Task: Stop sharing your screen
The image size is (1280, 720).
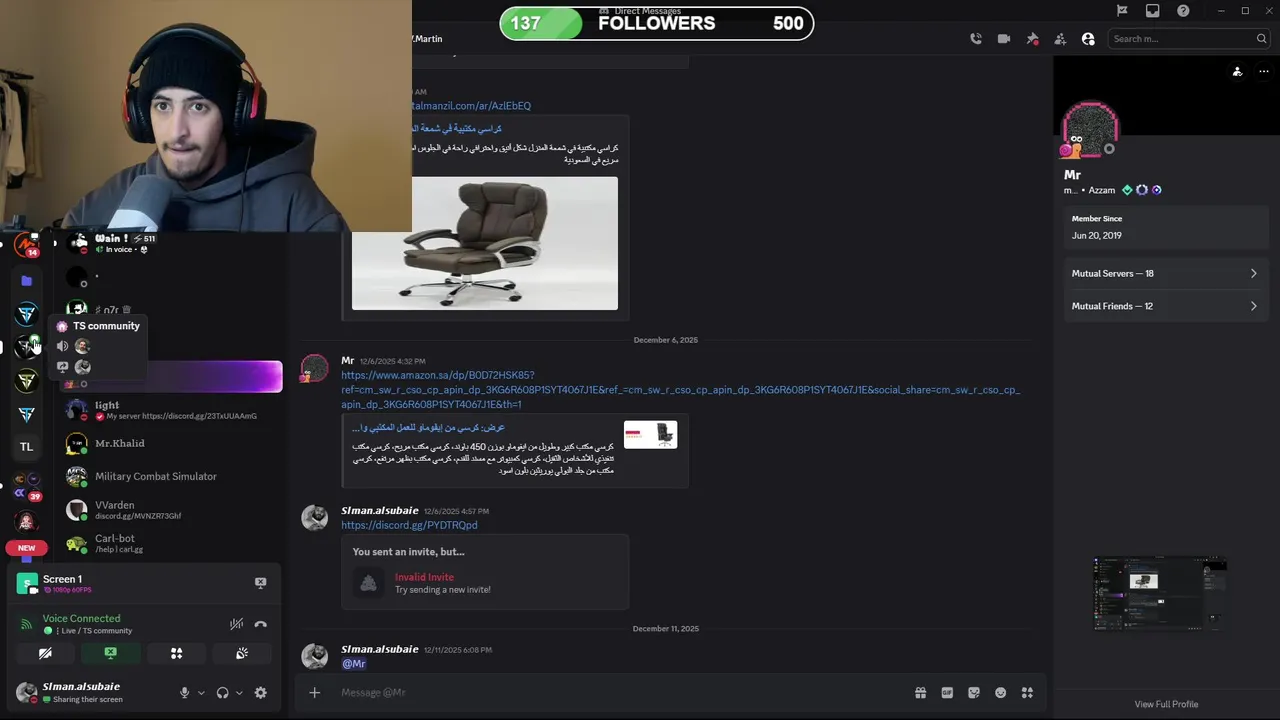Action: (110, 653)
